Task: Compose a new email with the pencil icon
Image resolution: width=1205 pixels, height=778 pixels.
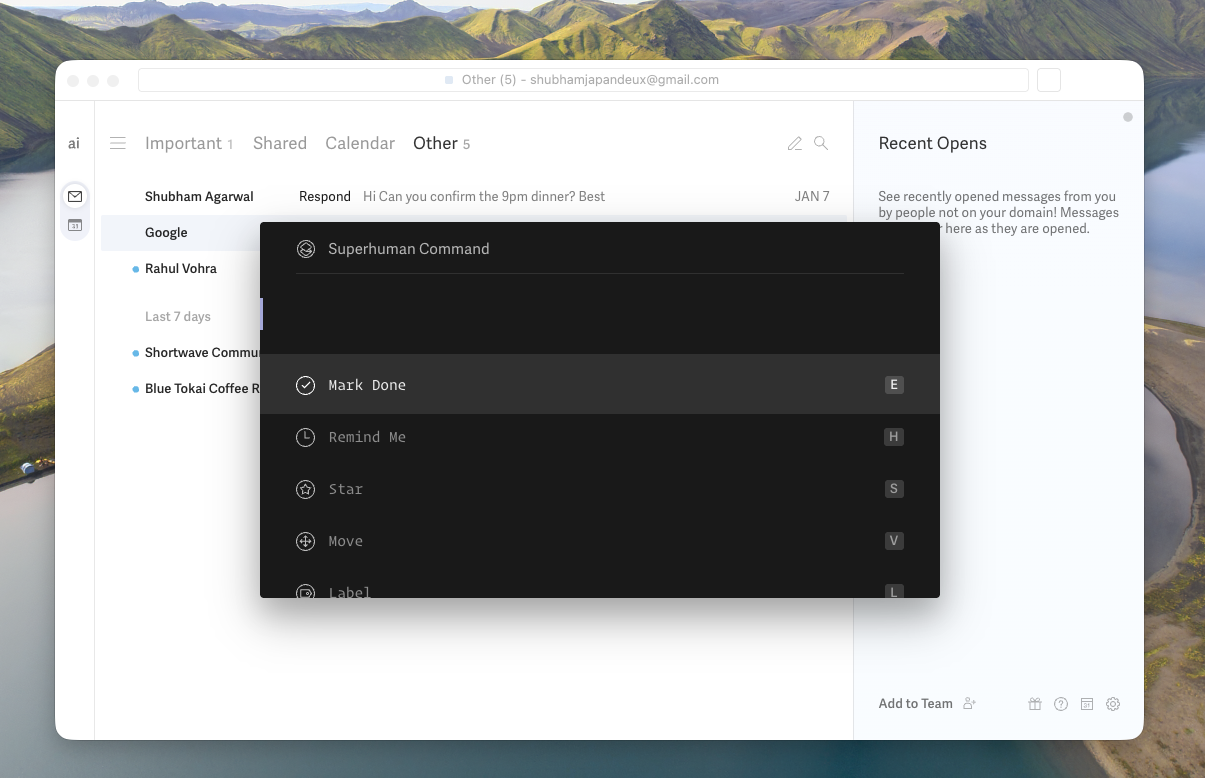Action: (795, 143)
